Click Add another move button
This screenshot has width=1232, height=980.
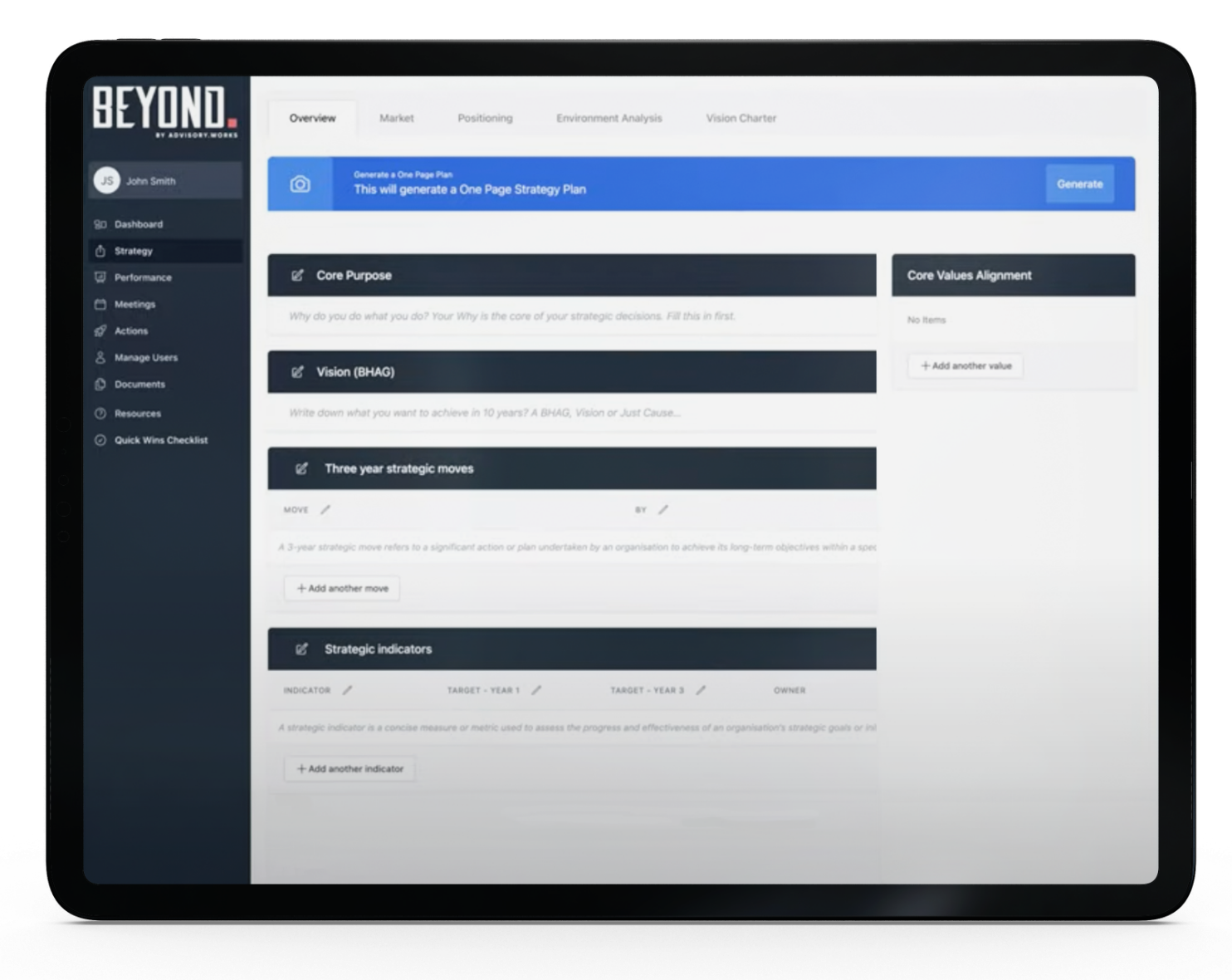[x=342, y=588]
